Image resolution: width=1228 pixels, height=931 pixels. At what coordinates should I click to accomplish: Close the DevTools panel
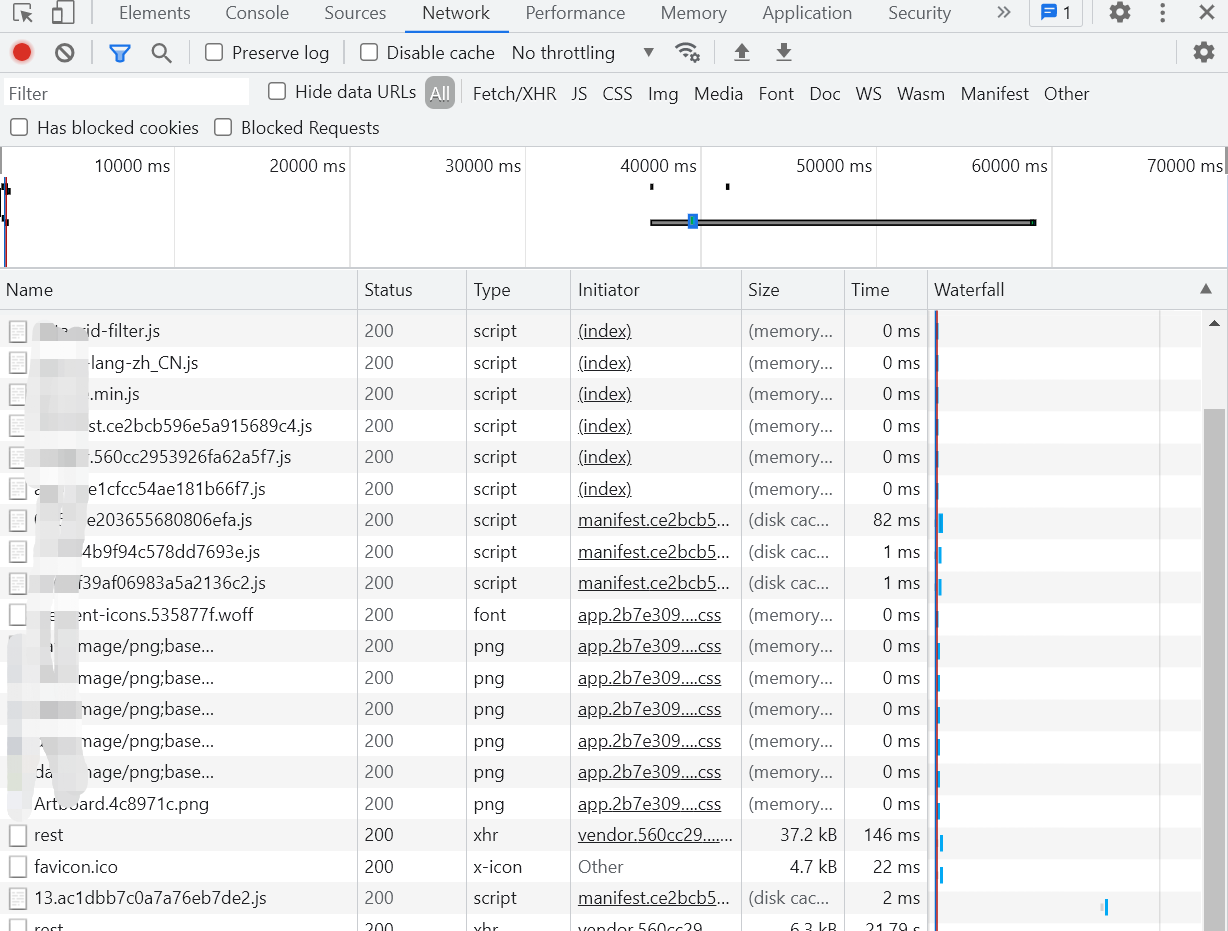pos(1206,13)
